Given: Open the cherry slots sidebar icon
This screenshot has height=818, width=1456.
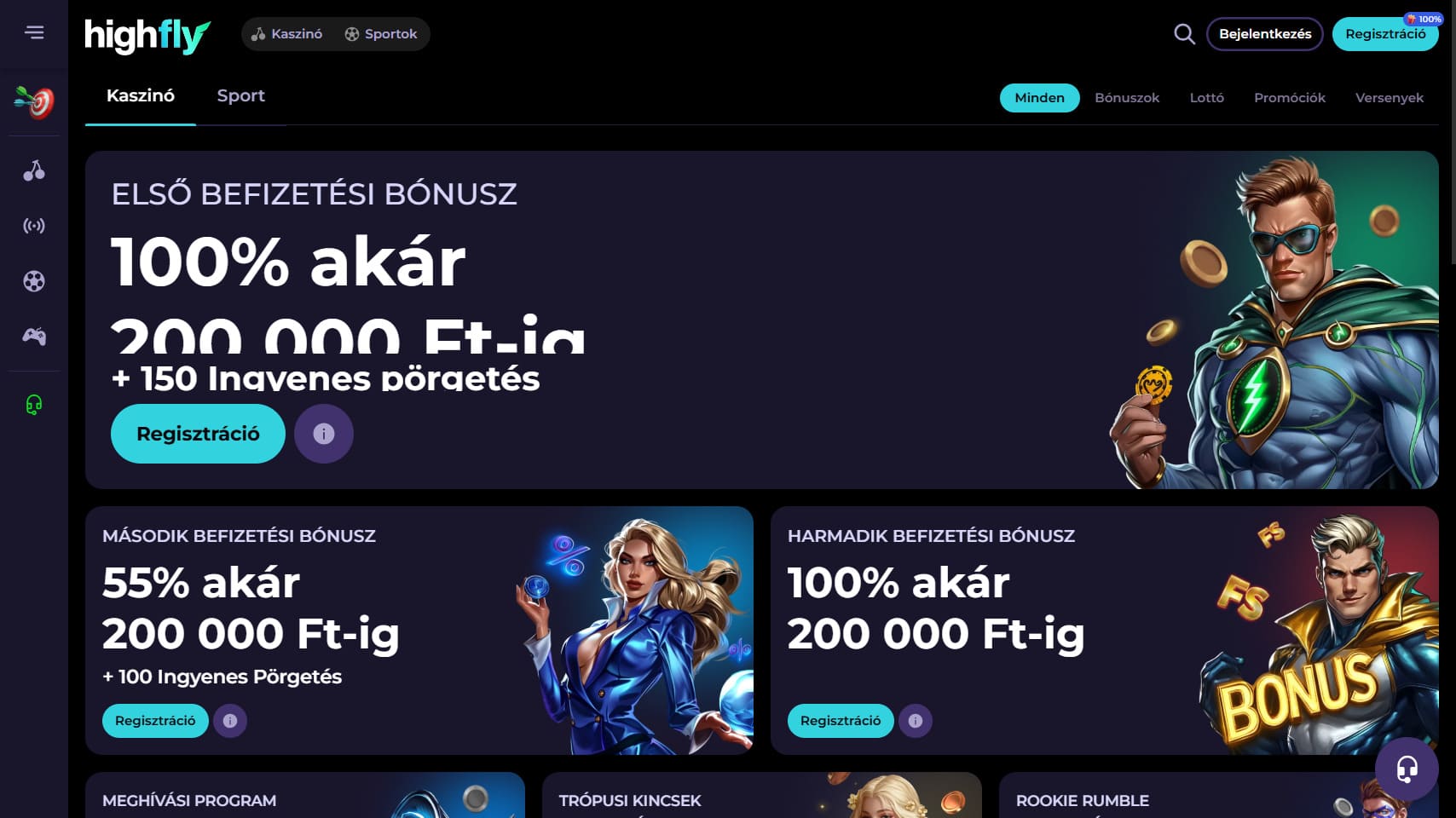Looking at the screenshot, I should (34, 170).
